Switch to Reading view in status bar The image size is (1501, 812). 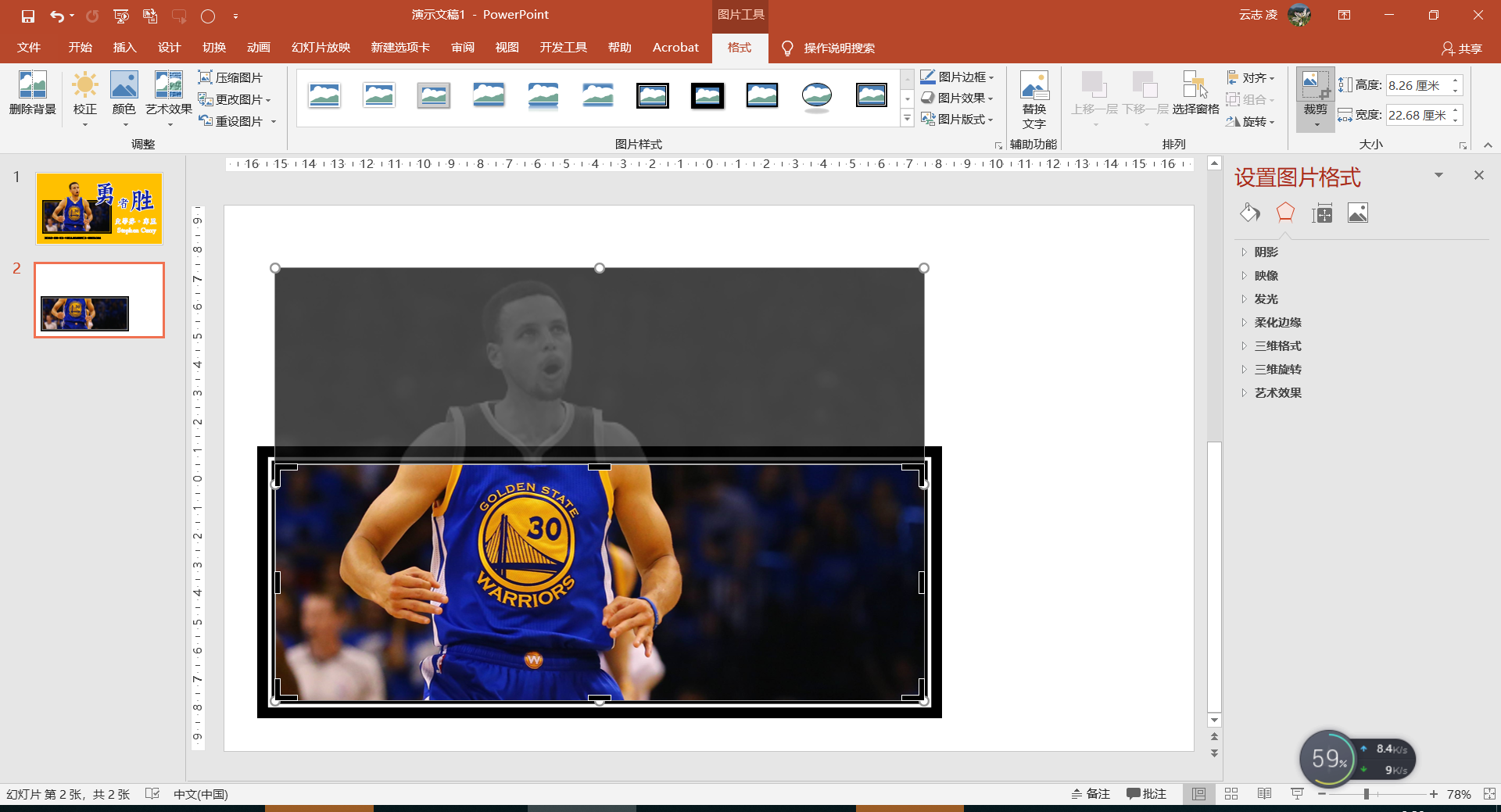click(x=1264, y=794)
